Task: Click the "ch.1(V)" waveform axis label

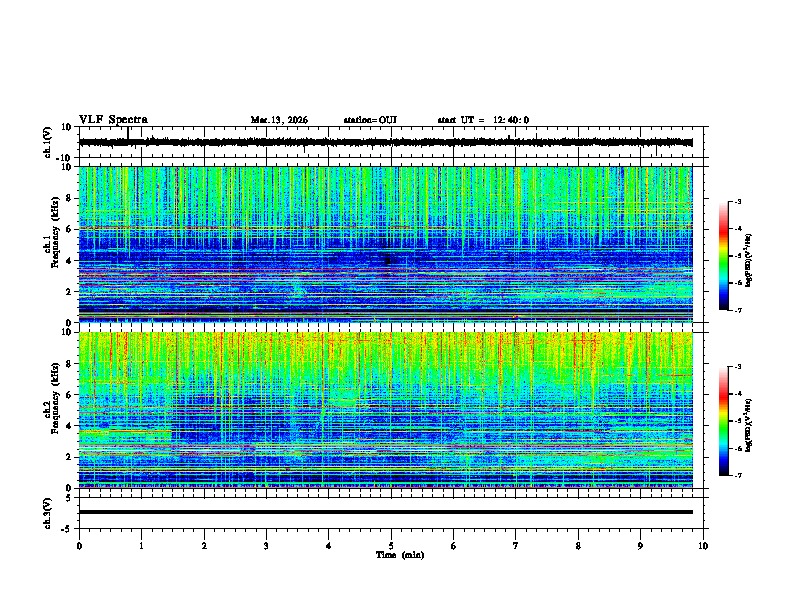Action: pyautogui.click(x=48, y=142)
